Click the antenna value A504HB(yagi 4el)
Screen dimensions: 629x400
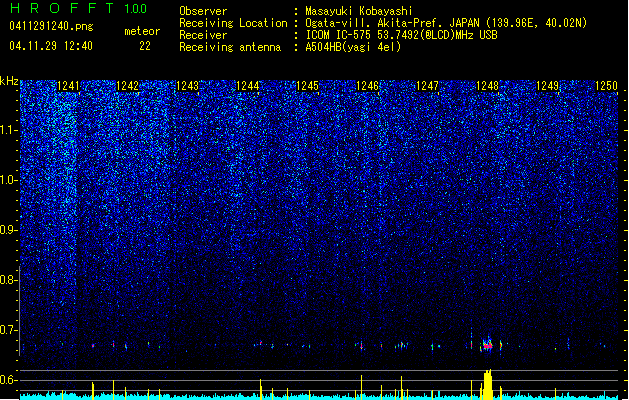pyautogui.click(x=353, y=47)
